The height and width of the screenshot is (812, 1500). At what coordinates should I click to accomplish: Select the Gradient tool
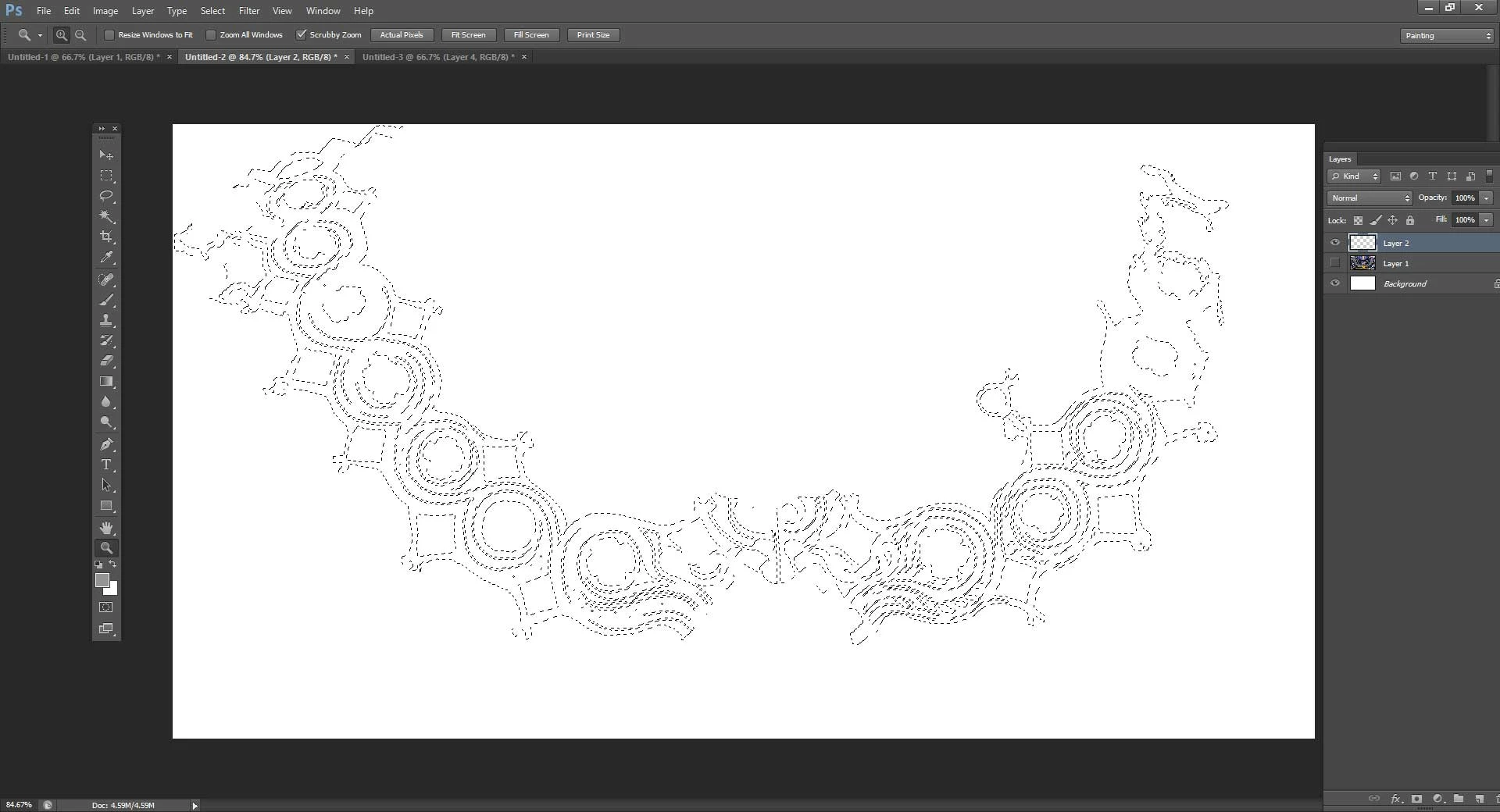[x=106, y=381]
